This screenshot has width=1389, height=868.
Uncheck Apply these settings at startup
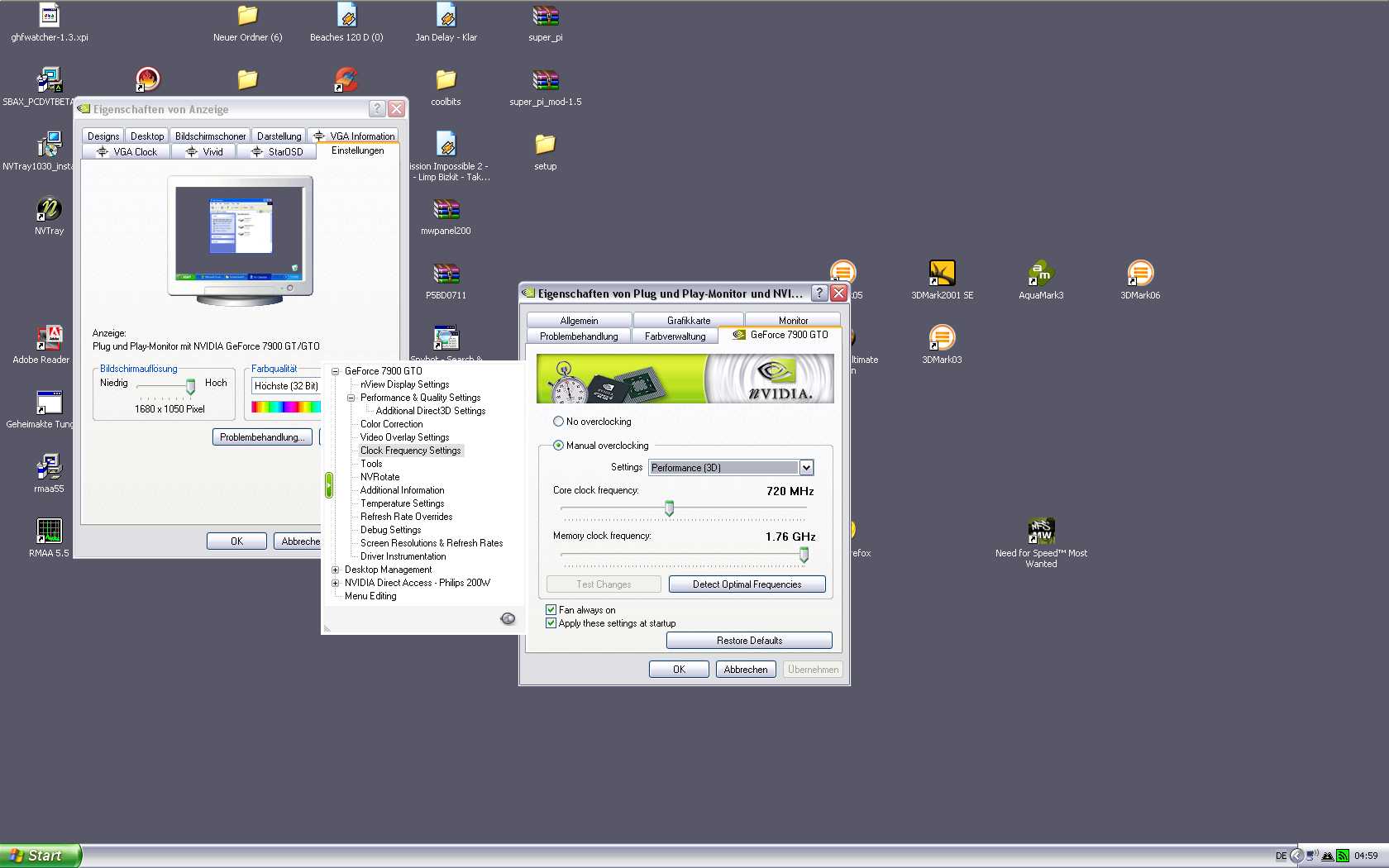[x=551, y=623]
